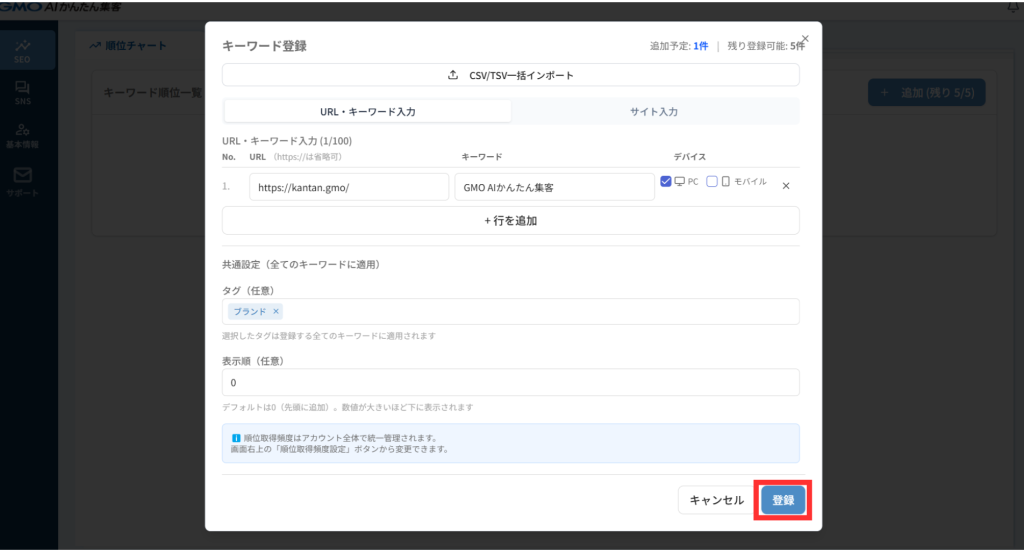Focus the 表示順 number field
1024x552 pixels.
click(x=510, y=383)
